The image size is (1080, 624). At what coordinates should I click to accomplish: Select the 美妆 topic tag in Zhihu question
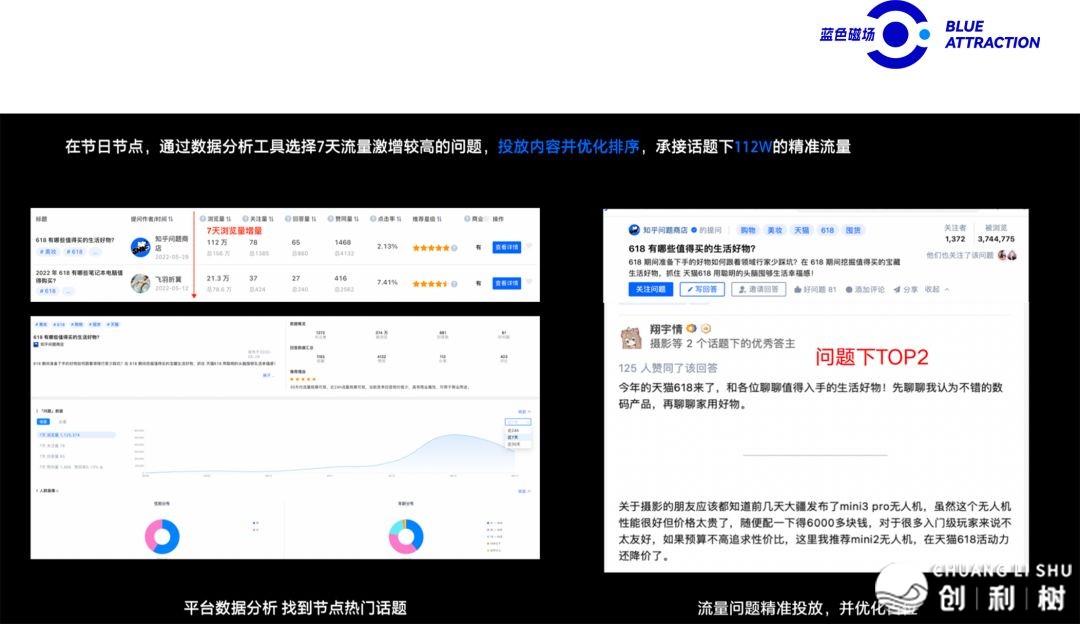coord(775,230)
